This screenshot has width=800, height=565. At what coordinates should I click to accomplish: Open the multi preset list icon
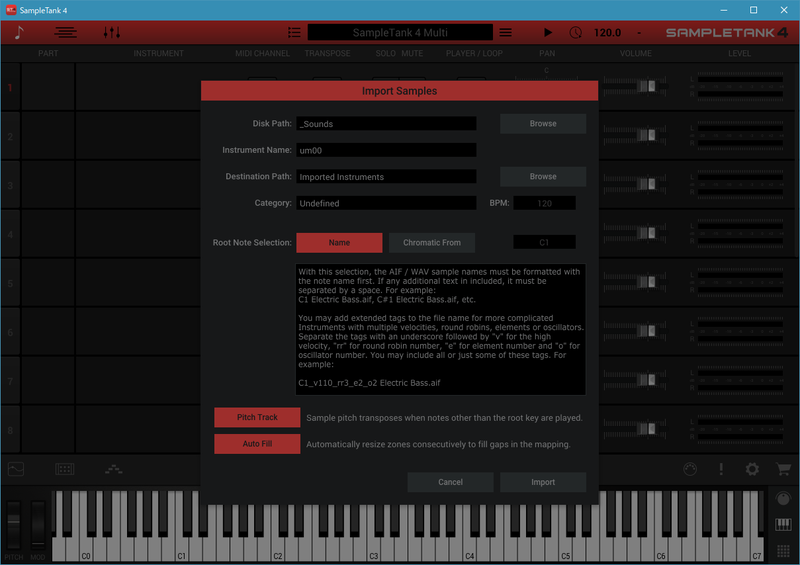point(294,33)
